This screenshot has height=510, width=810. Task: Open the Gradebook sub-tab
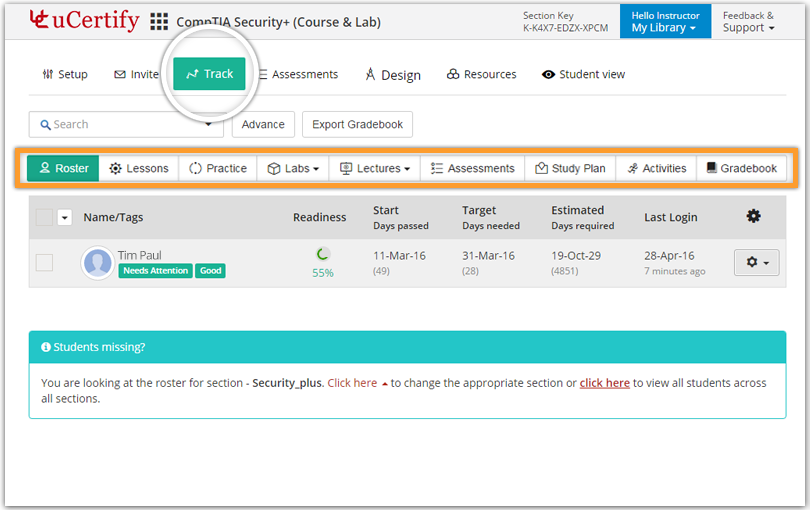[741, 168]
